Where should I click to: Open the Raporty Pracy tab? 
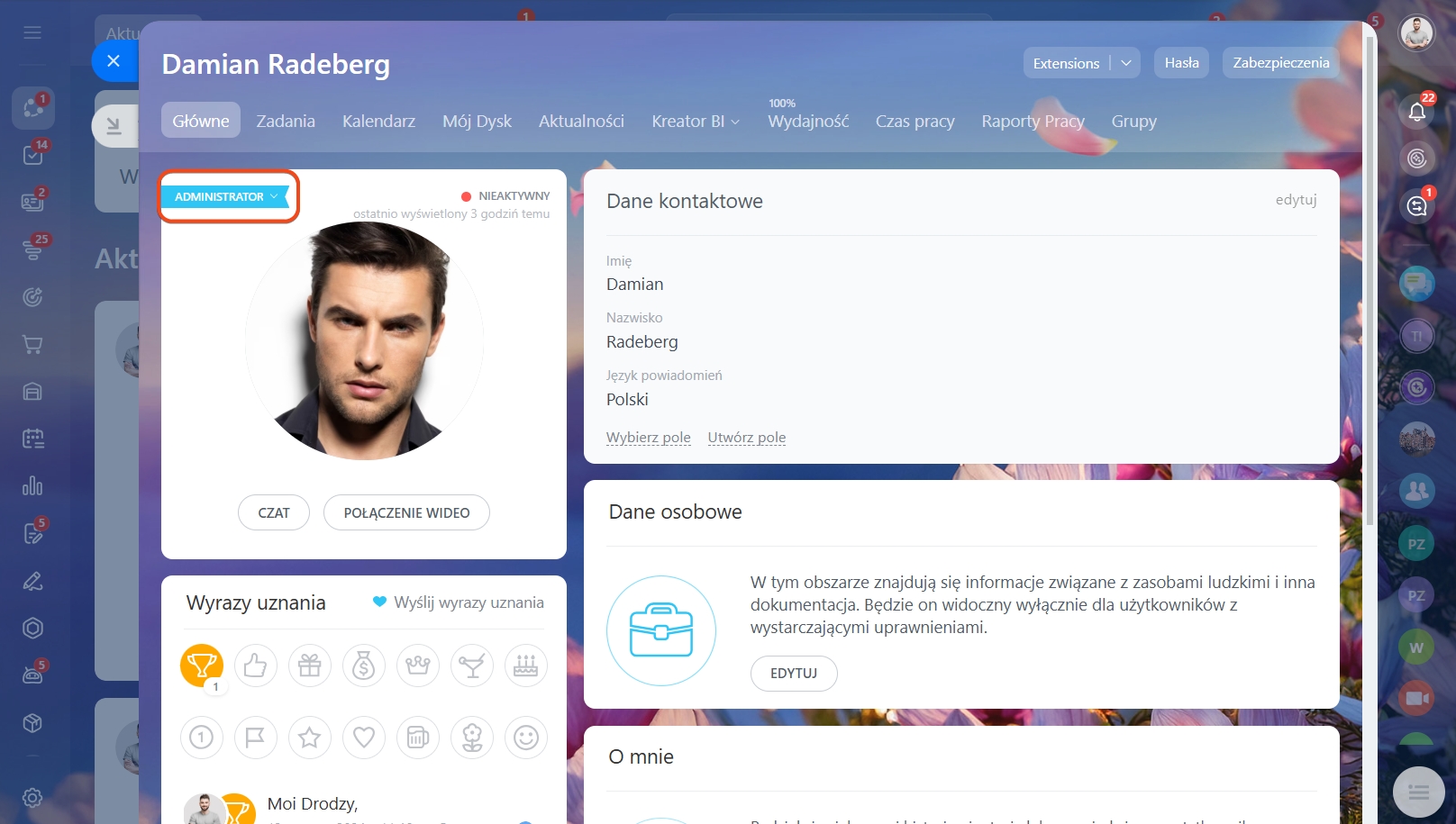point(1033,121)
